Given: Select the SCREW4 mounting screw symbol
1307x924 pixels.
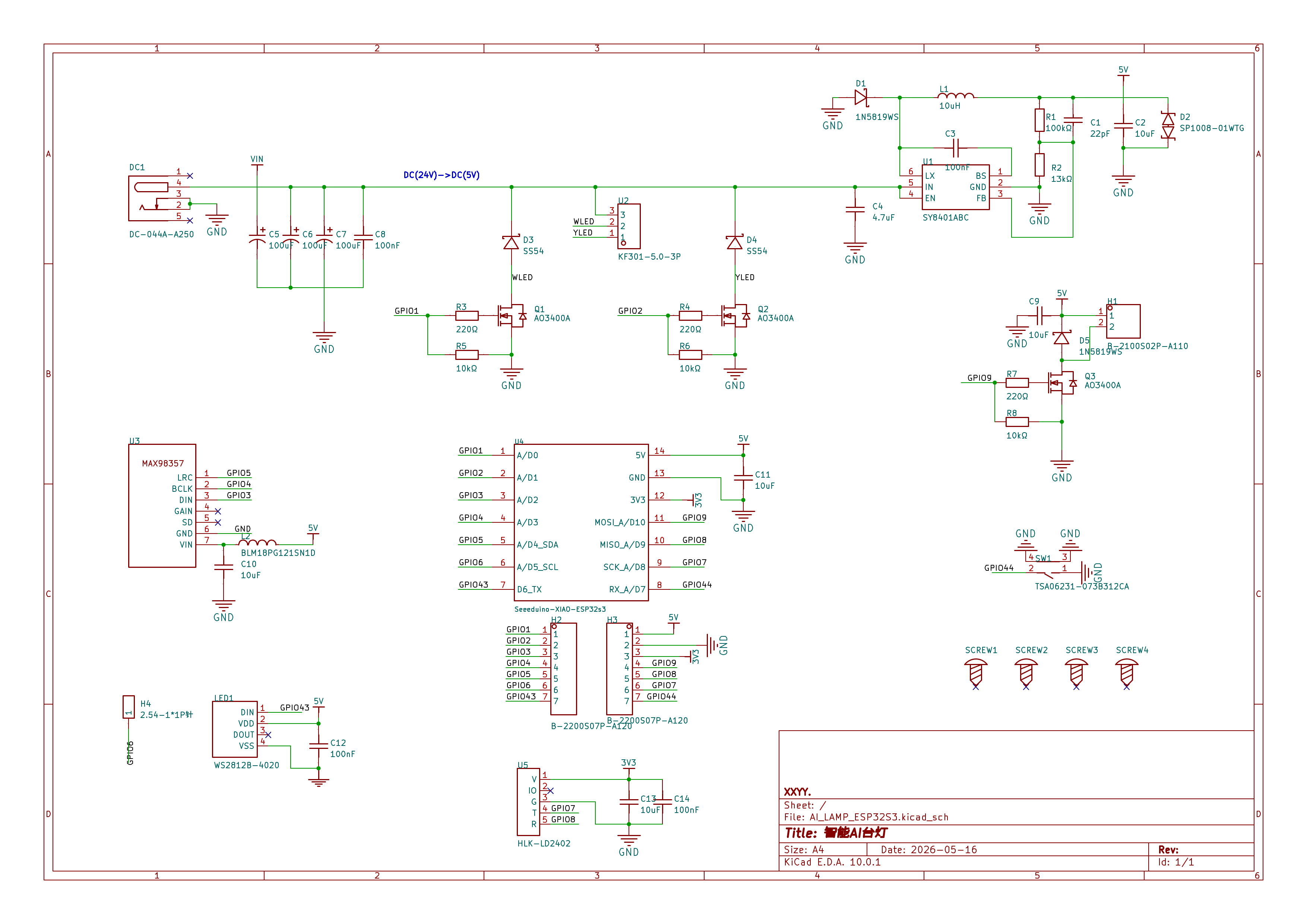Looking at the screenshot, I should click(x=1127, y=674).
